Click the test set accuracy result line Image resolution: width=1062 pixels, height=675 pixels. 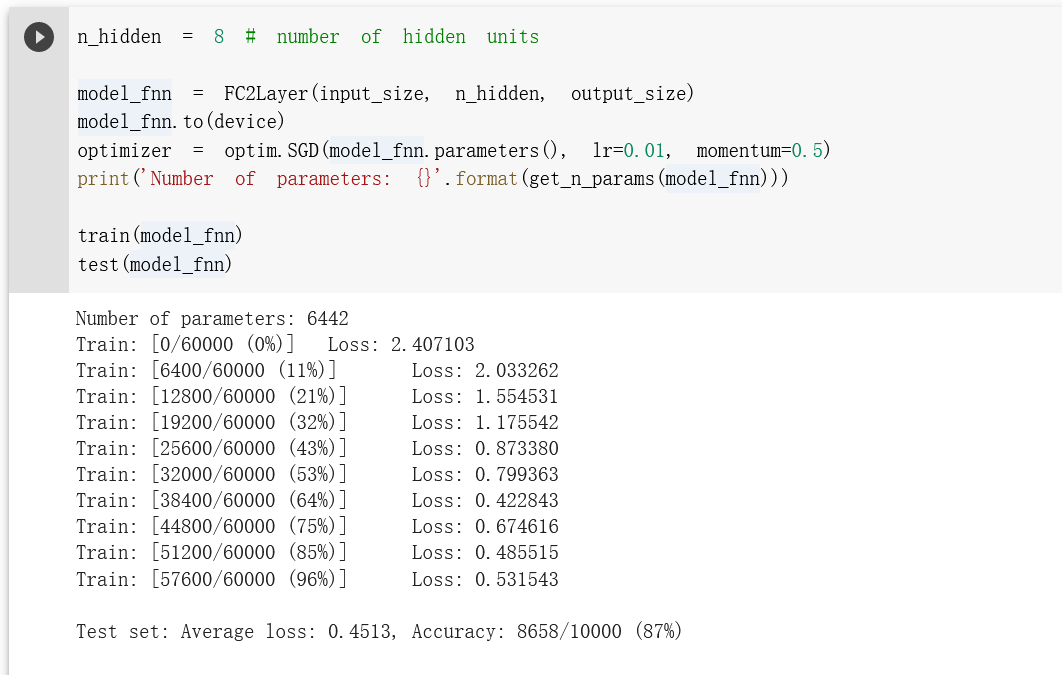coord(379,632)
